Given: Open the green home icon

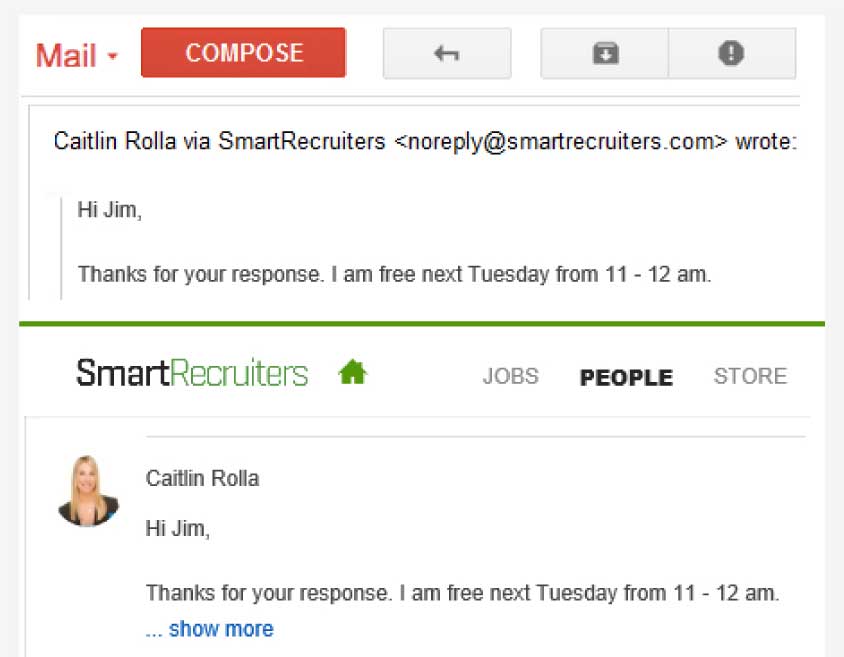Looking at the screenshot, I should coord(353,372).
